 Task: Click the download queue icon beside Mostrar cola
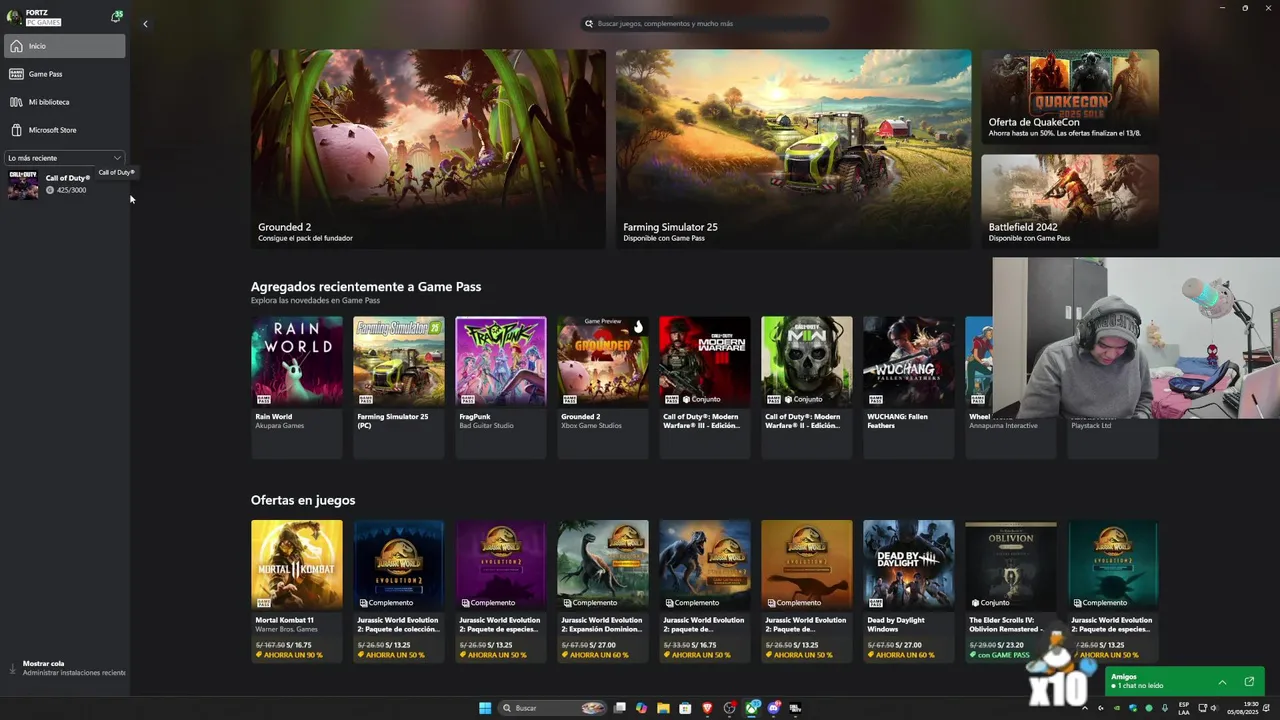tap(13, 668)
